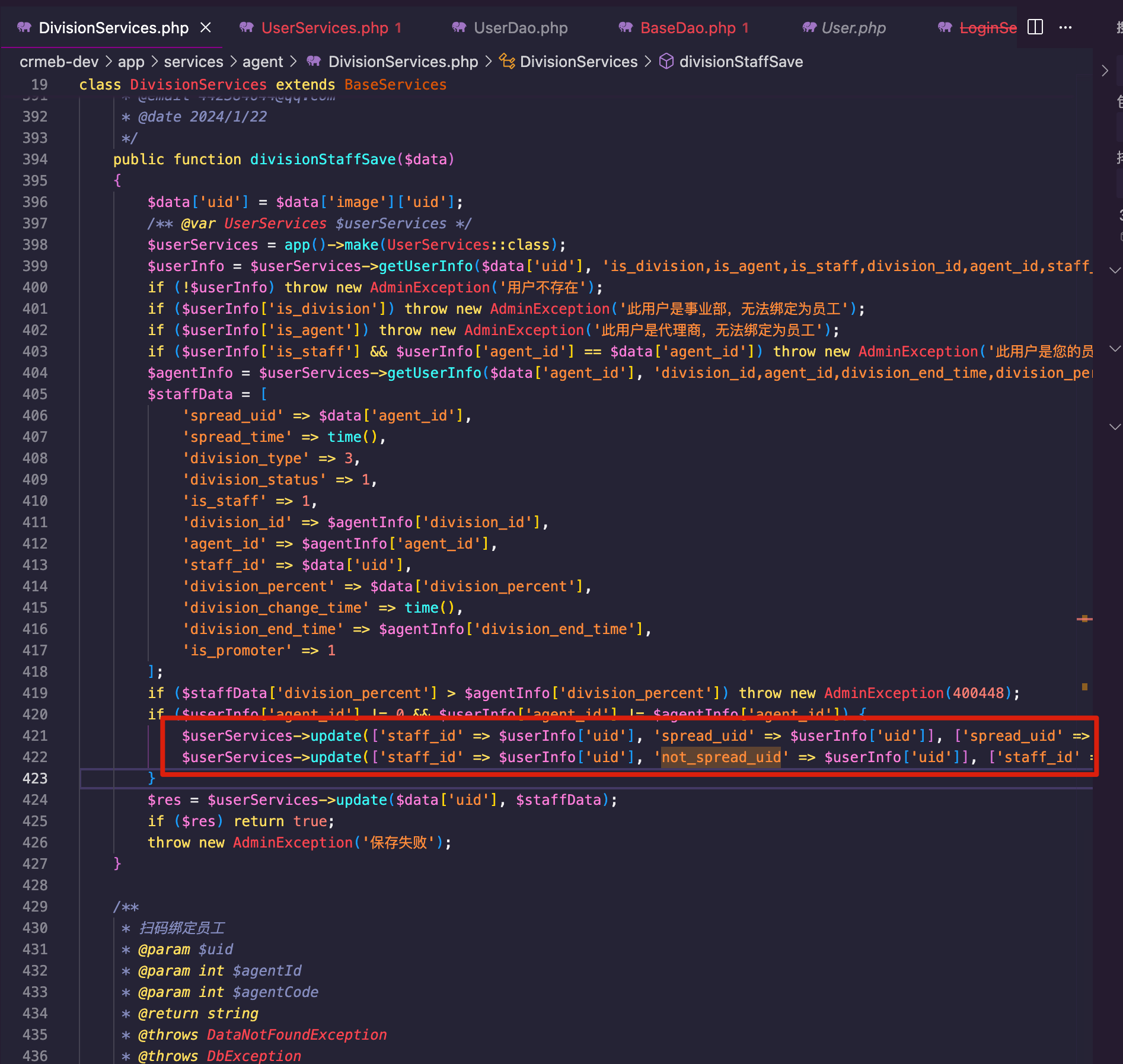
Task: Click the highlighted 'not_spread_uid' text
Action: (x=721, y=757)
